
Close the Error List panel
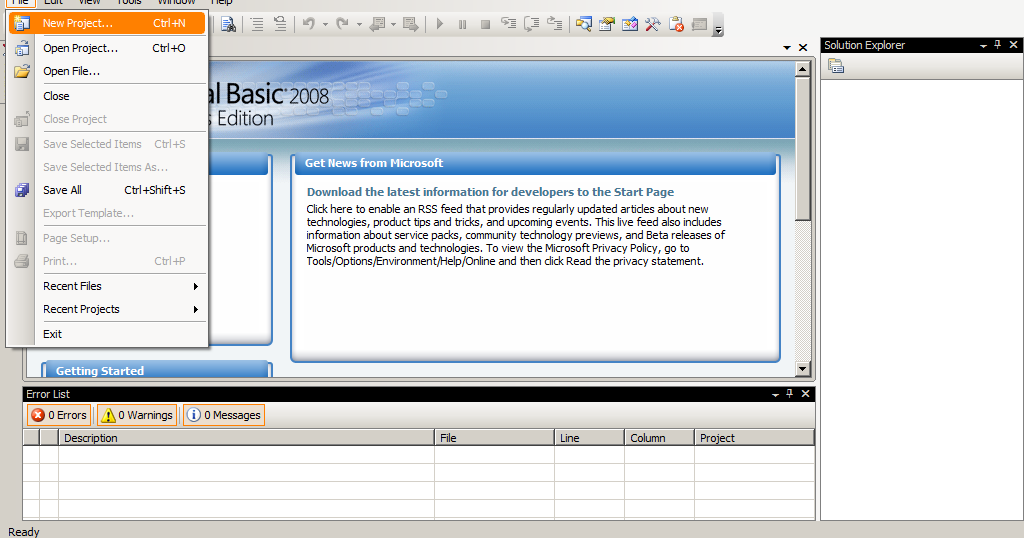(x=805, y=394)
